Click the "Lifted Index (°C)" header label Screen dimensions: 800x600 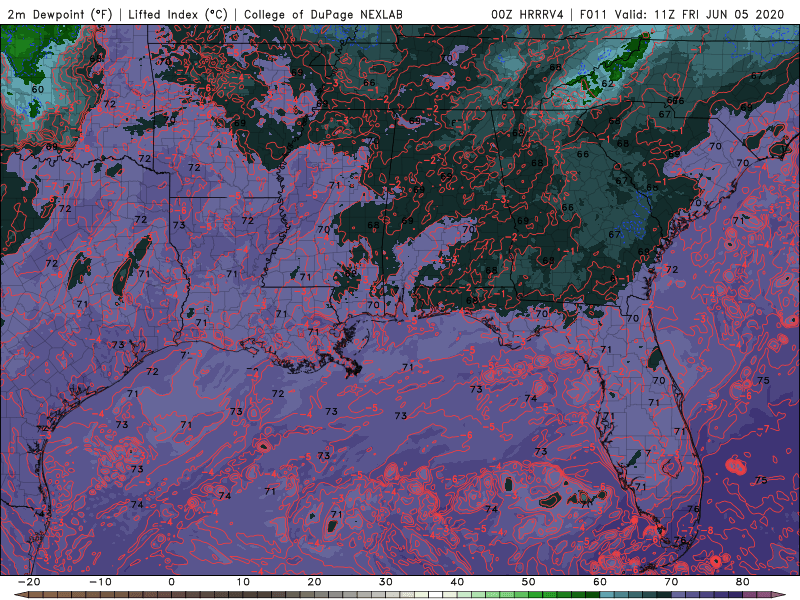pyautogui.click(x=178, y=15)
